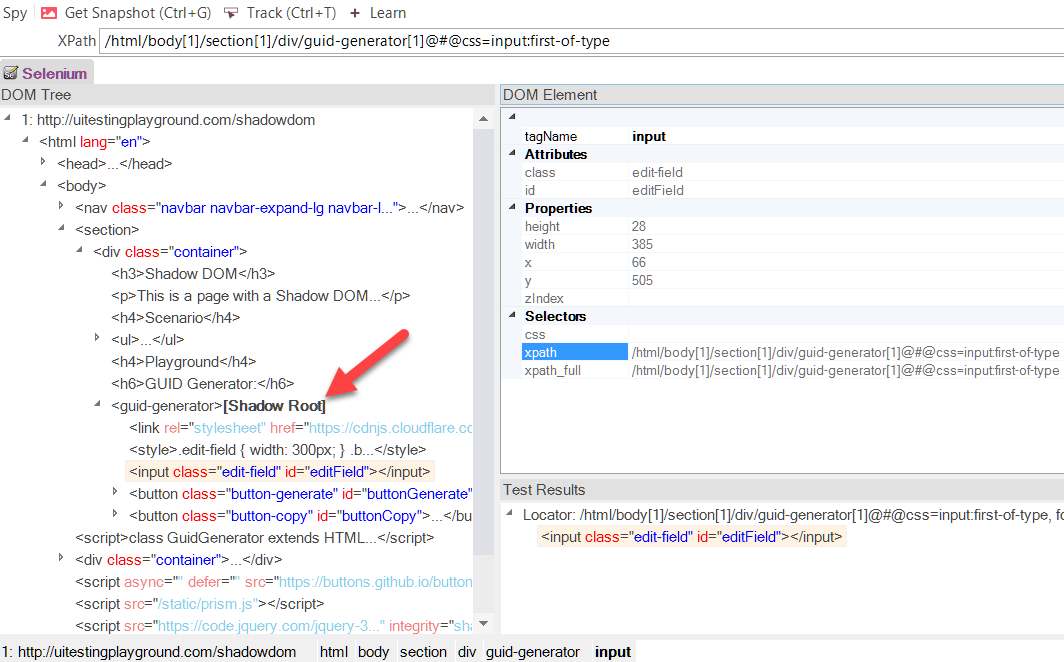Click the Get Snapshot camera icon
Viewport: 1064px width, 662px height.
49,13
